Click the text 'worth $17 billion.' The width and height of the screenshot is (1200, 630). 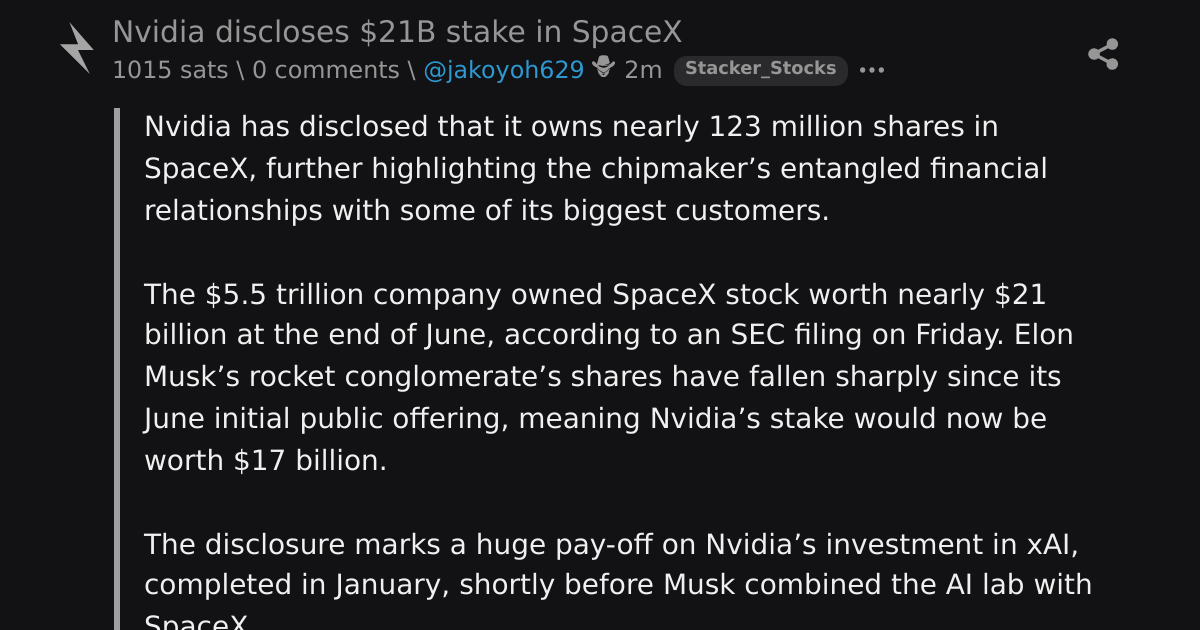pos(266,461)
